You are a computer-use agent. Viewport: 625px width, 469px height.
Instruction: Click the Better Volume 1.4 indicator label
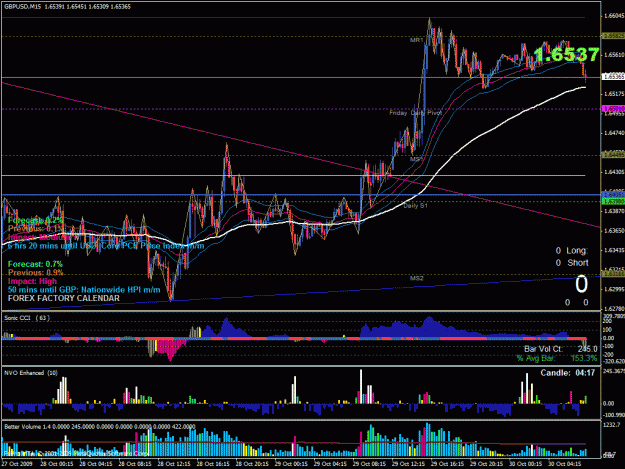[100, 427]
